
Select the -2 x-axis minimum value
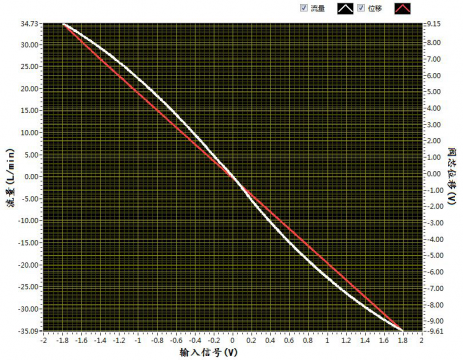44,340
